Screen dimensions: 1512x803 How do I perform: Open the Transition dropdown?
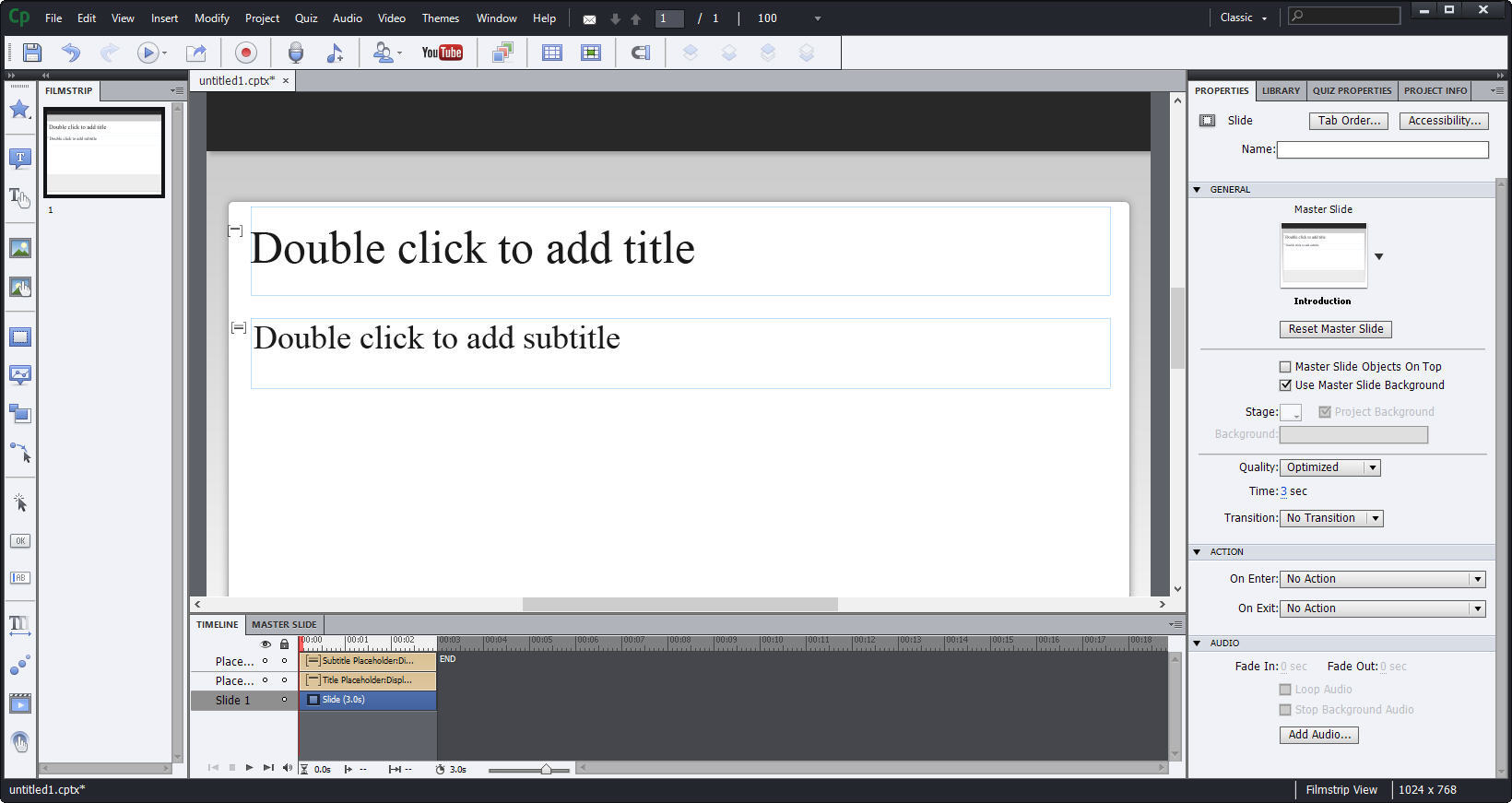(1331, 518)
